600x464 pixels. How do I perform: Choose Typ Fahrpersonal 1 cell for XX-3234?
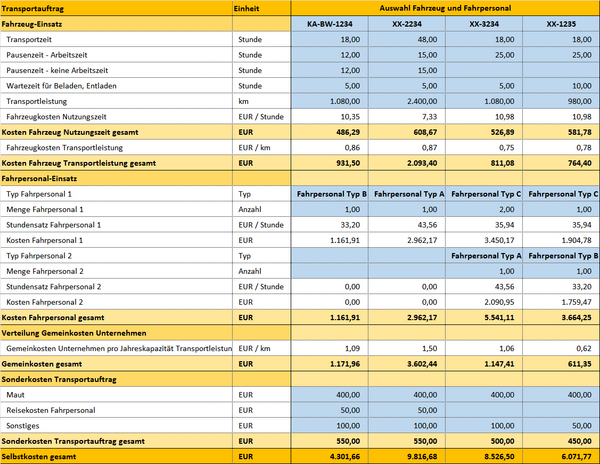(484, 194)
